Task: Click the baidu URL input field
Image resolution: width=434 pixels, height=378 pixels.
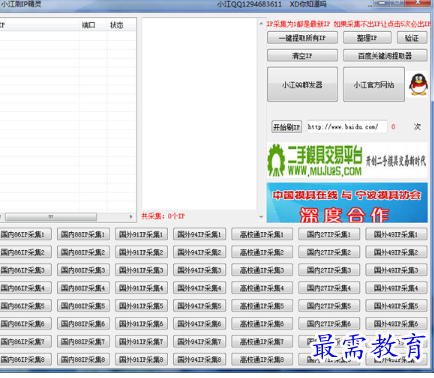Action: 347,127
